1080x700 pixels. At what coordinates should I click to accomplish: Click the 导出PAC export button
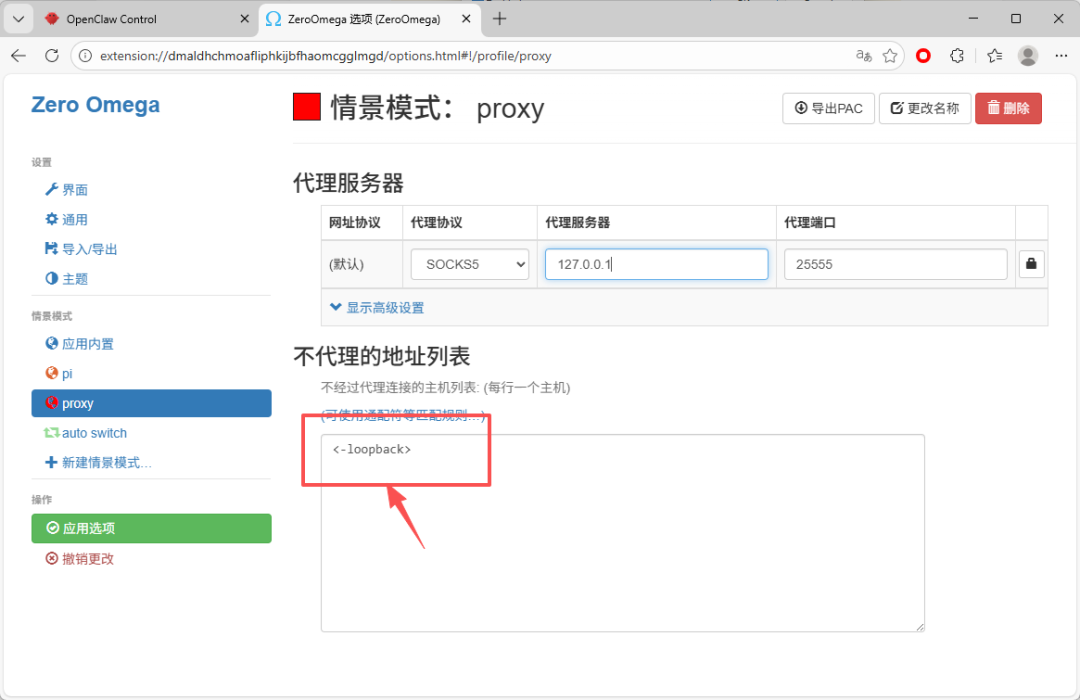pos(828,108)
